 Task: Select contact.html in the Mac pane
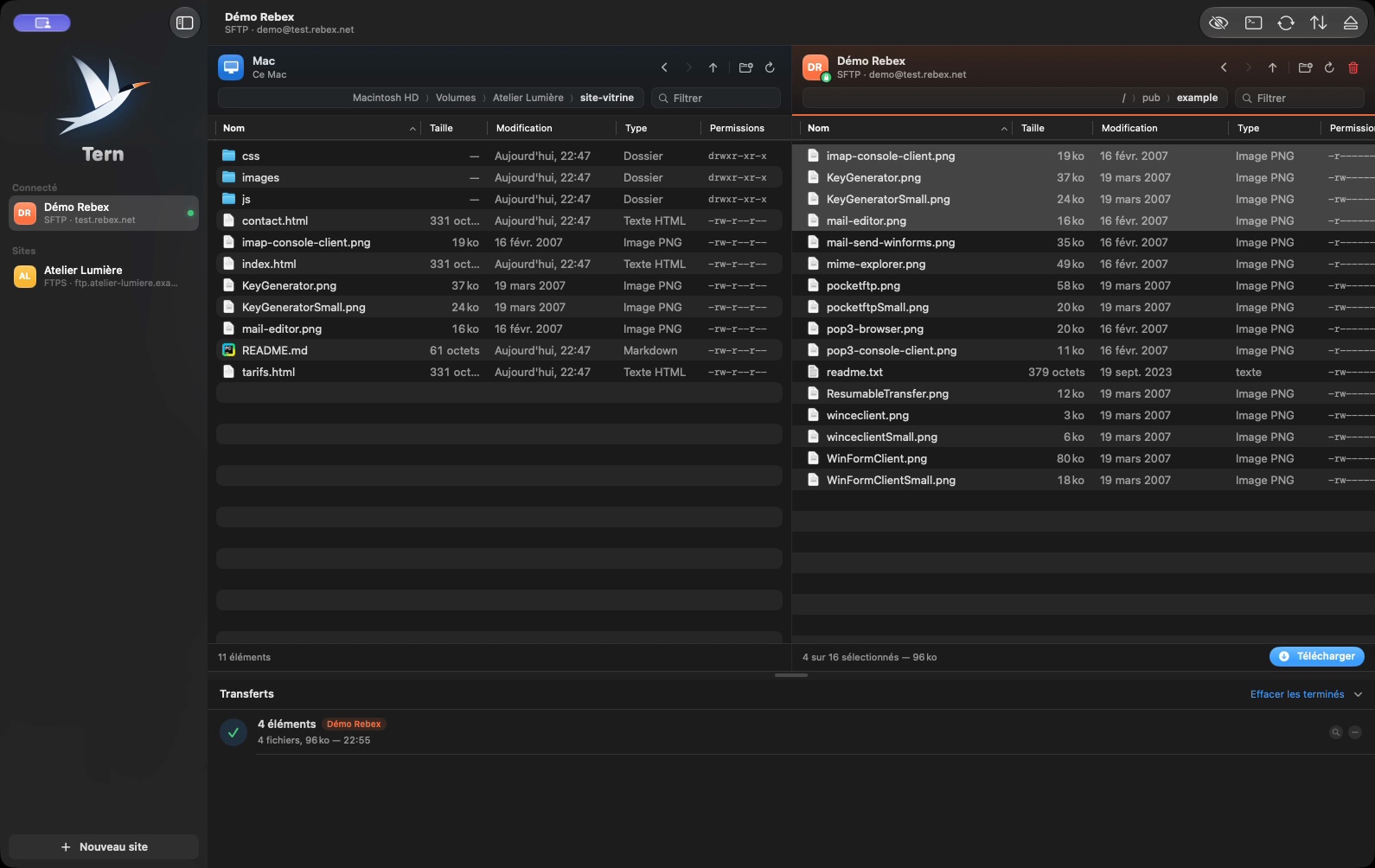click(x=499, y=220)
